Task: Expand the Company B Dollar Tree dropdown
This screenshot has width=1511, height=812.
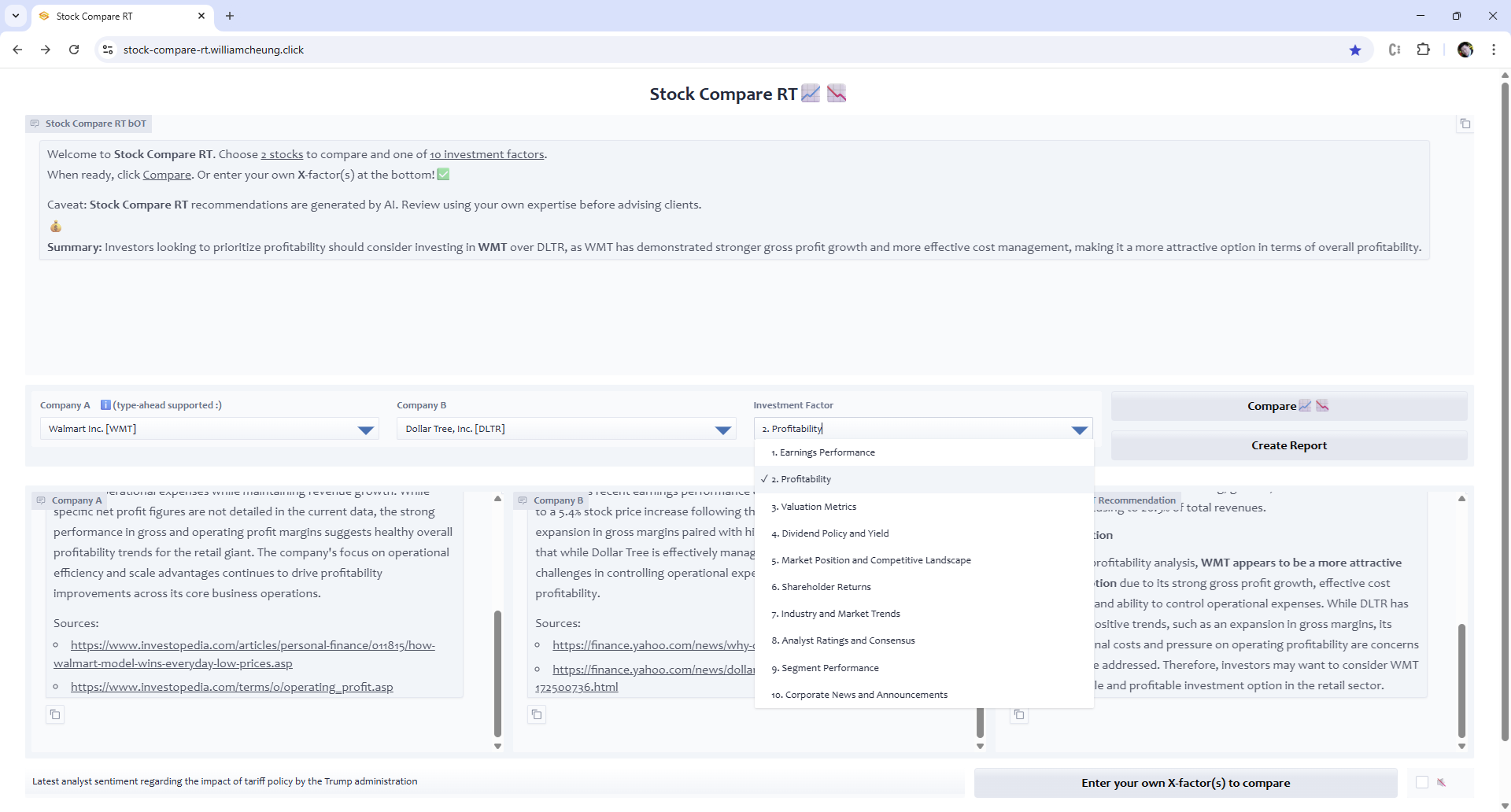Action: [723, 430]
